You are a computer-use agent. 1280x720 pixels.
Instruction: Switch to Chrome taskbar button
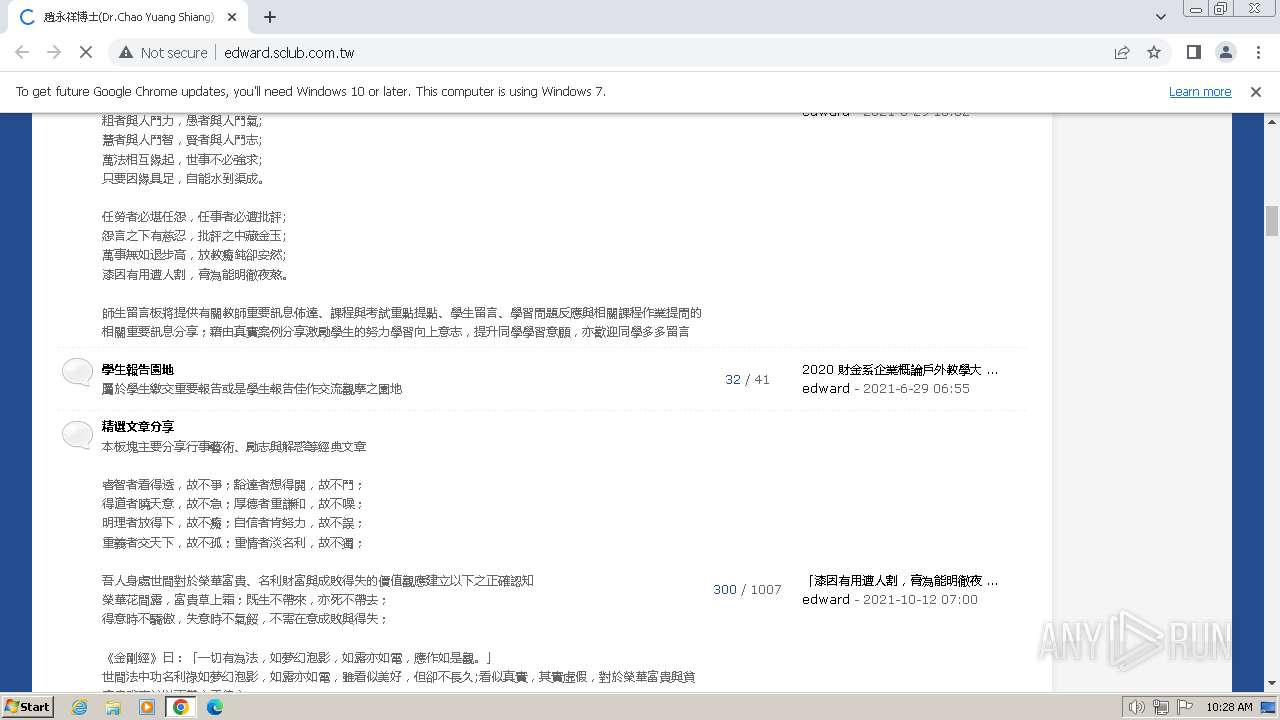[181, 706]
